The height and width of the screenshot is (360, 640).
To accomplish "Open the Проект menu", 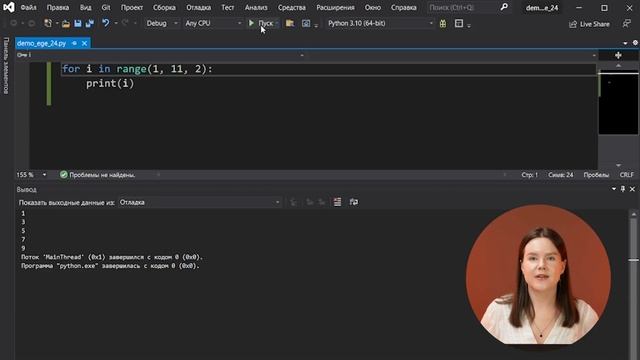I will (x=132, y=7).
